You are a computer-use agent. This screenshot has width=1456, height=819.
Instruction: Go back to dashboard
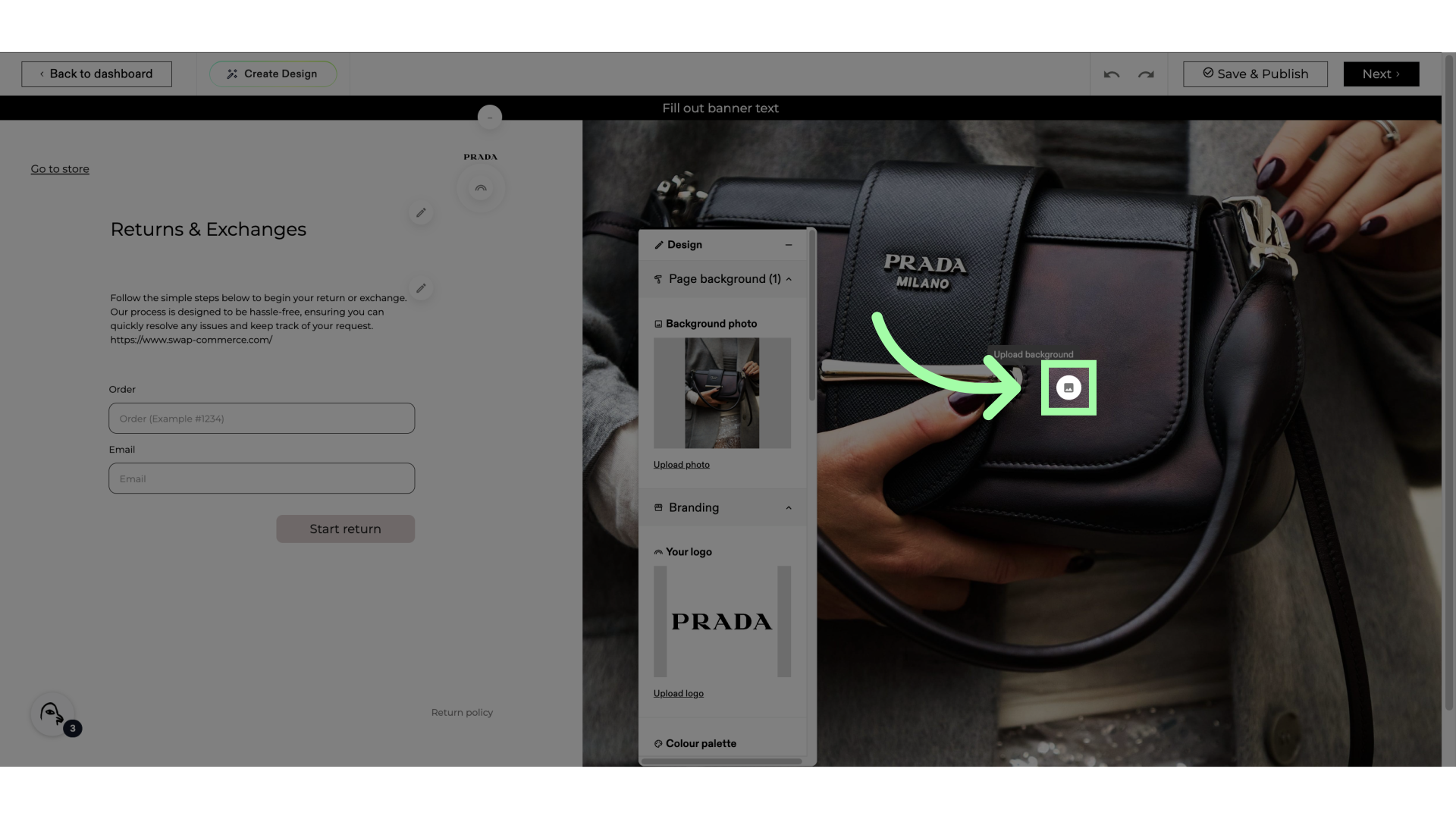click(96, 74)
